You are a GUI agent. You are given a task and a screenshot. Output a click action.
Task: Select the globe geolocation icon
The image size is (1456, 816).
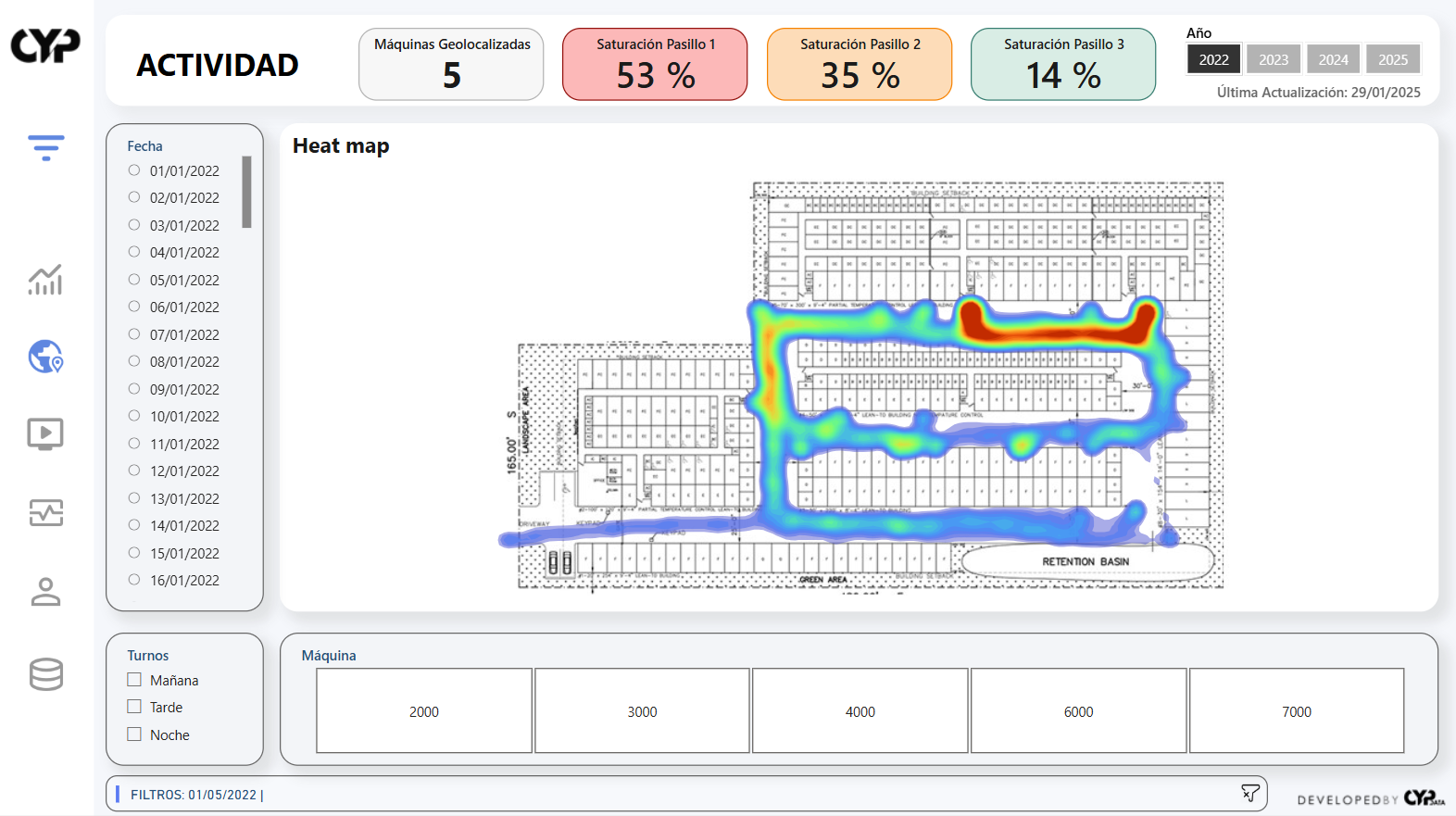click(45, 357)
